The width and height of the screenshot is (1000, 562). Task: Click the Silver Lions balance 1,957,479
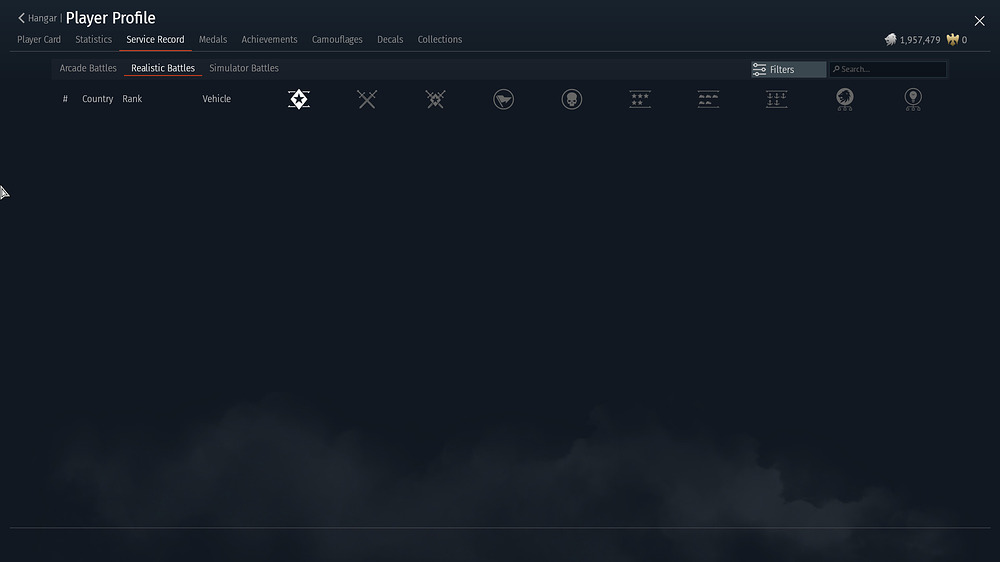coord(919,40)
